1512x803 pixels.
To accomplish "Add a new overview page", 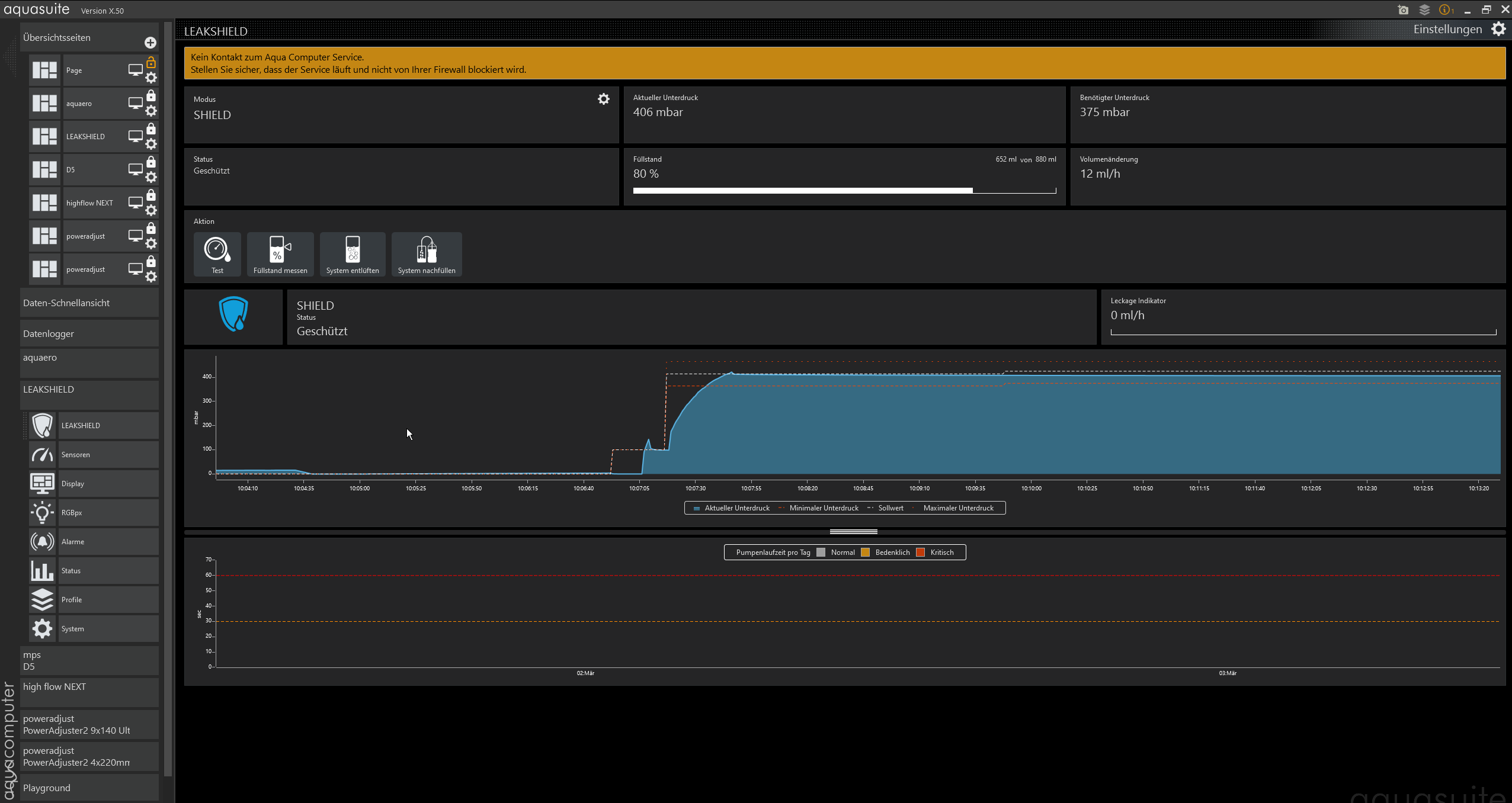I will pyautogui.click(x=150, y=43).
